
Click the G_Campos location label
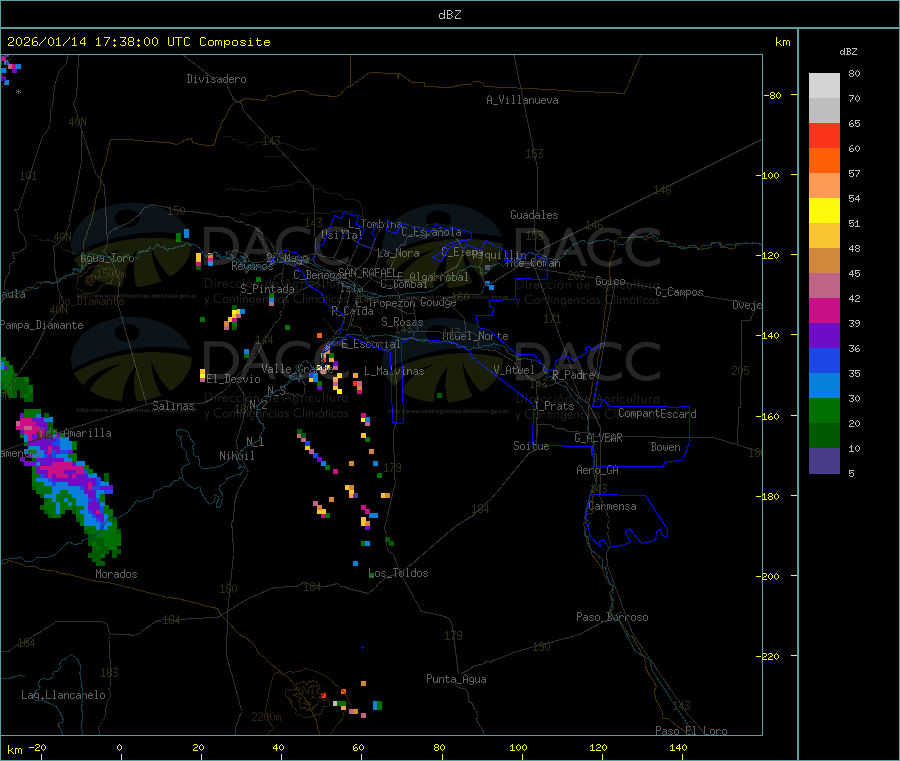(x=679, y=292)
